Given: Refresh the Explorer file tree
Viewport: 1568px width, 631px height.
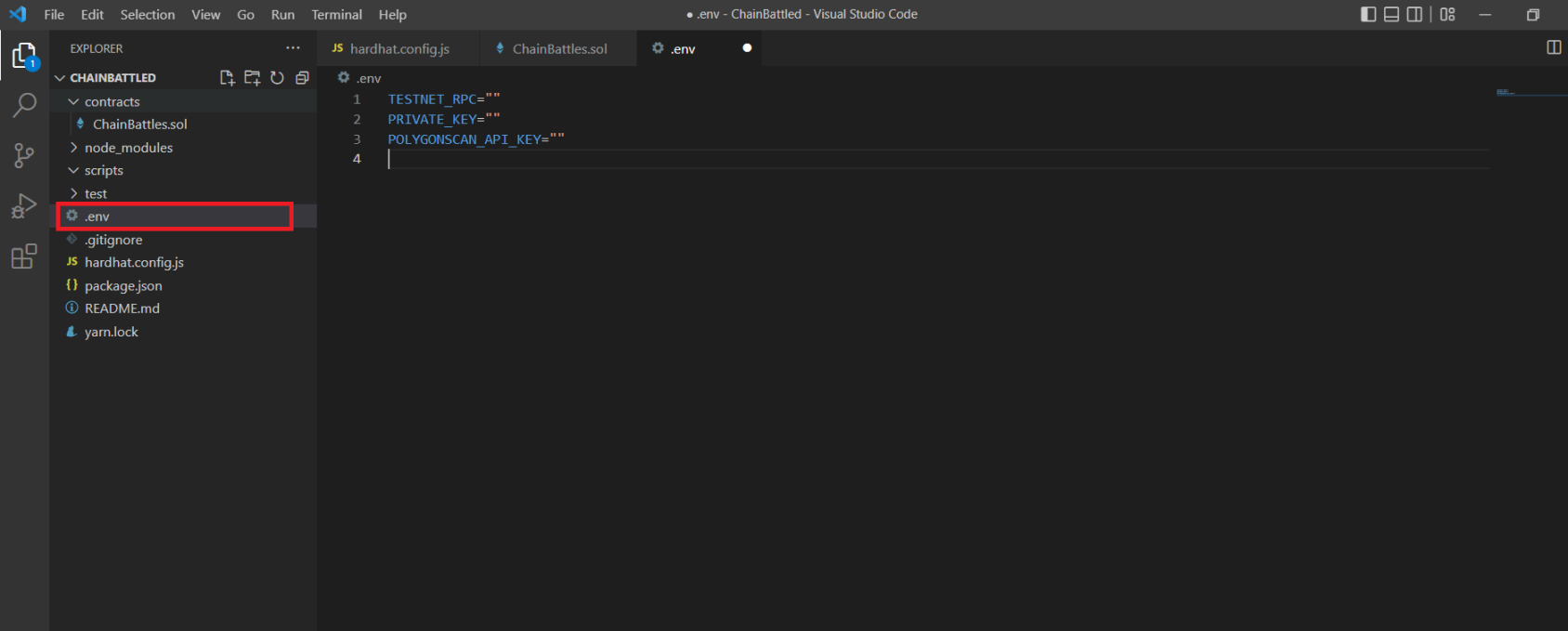Looking at the screenshot, I should 277,78.
